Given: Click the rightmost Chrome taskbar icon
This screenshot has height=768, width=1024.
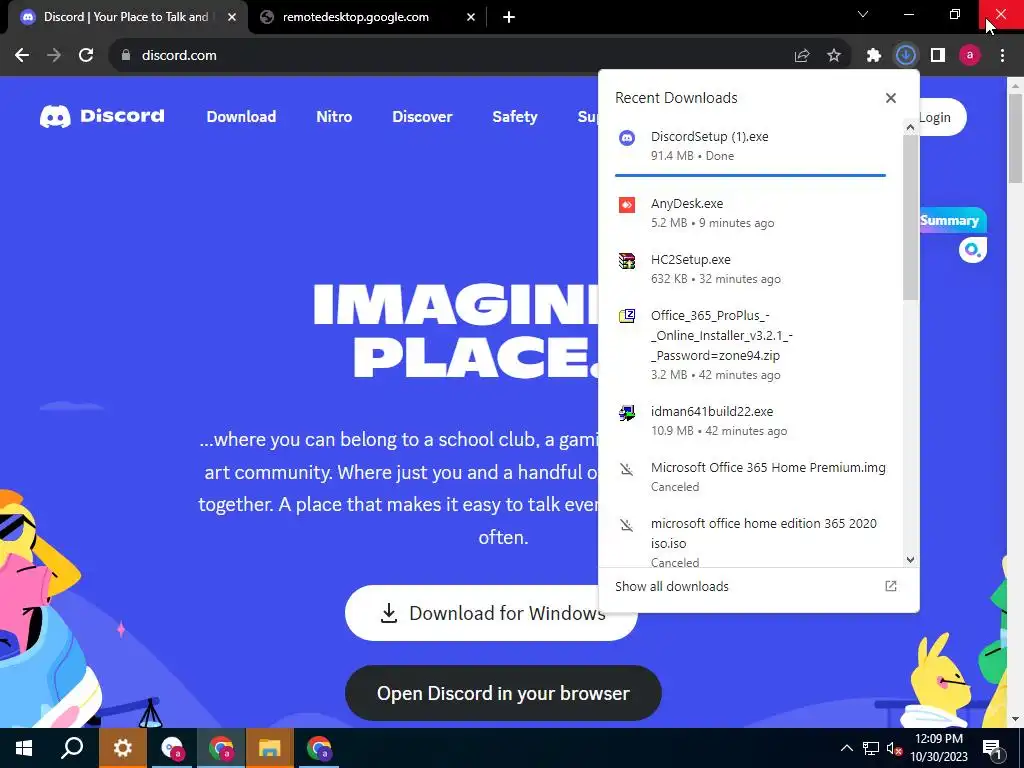Looking at the screenshot, I should [x=319, y=748].
